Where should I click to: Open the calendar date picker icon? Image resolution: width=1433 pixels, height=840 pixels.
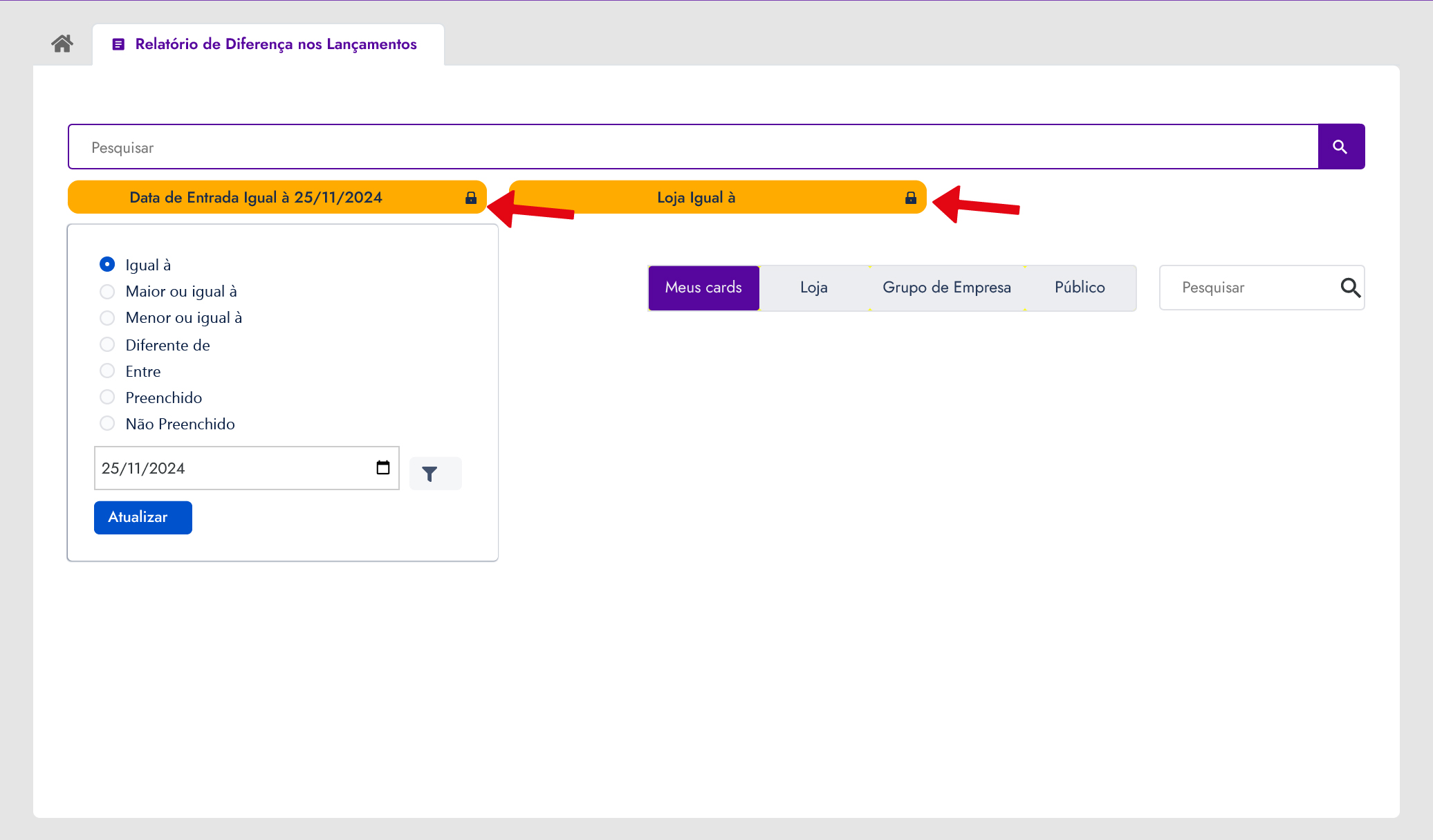383,468
